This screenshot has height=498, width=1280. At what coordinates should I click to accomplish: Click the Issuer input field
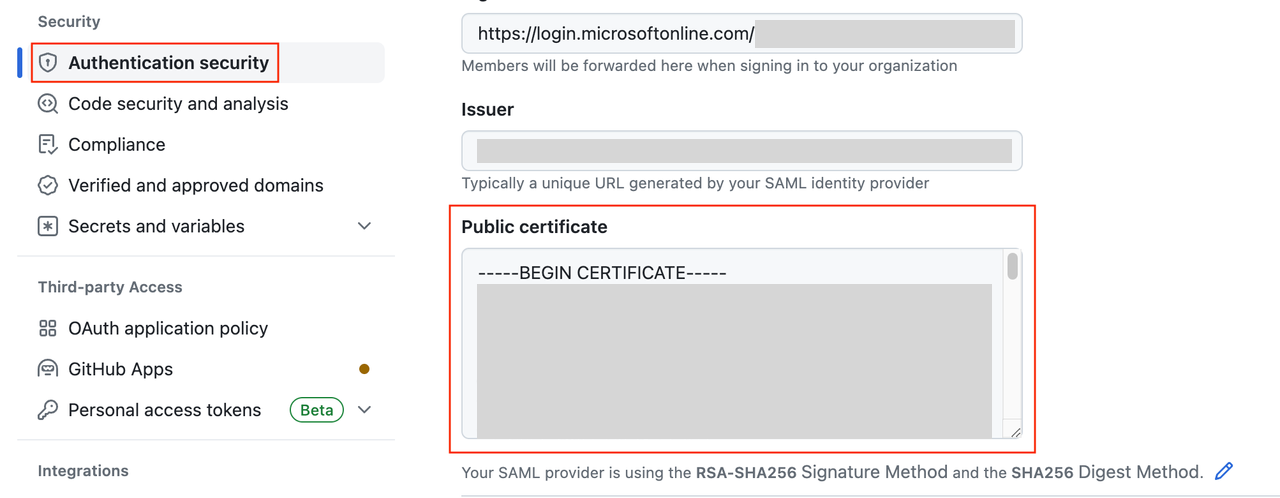coord(741,151)
